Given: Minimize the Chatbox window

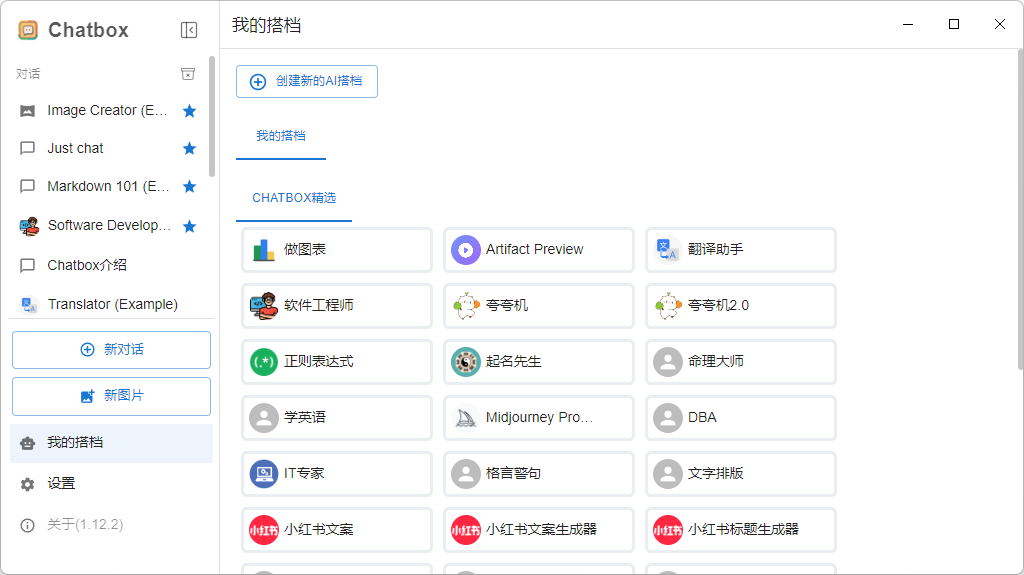Looking at the screenshot, I should pos(908,24).
